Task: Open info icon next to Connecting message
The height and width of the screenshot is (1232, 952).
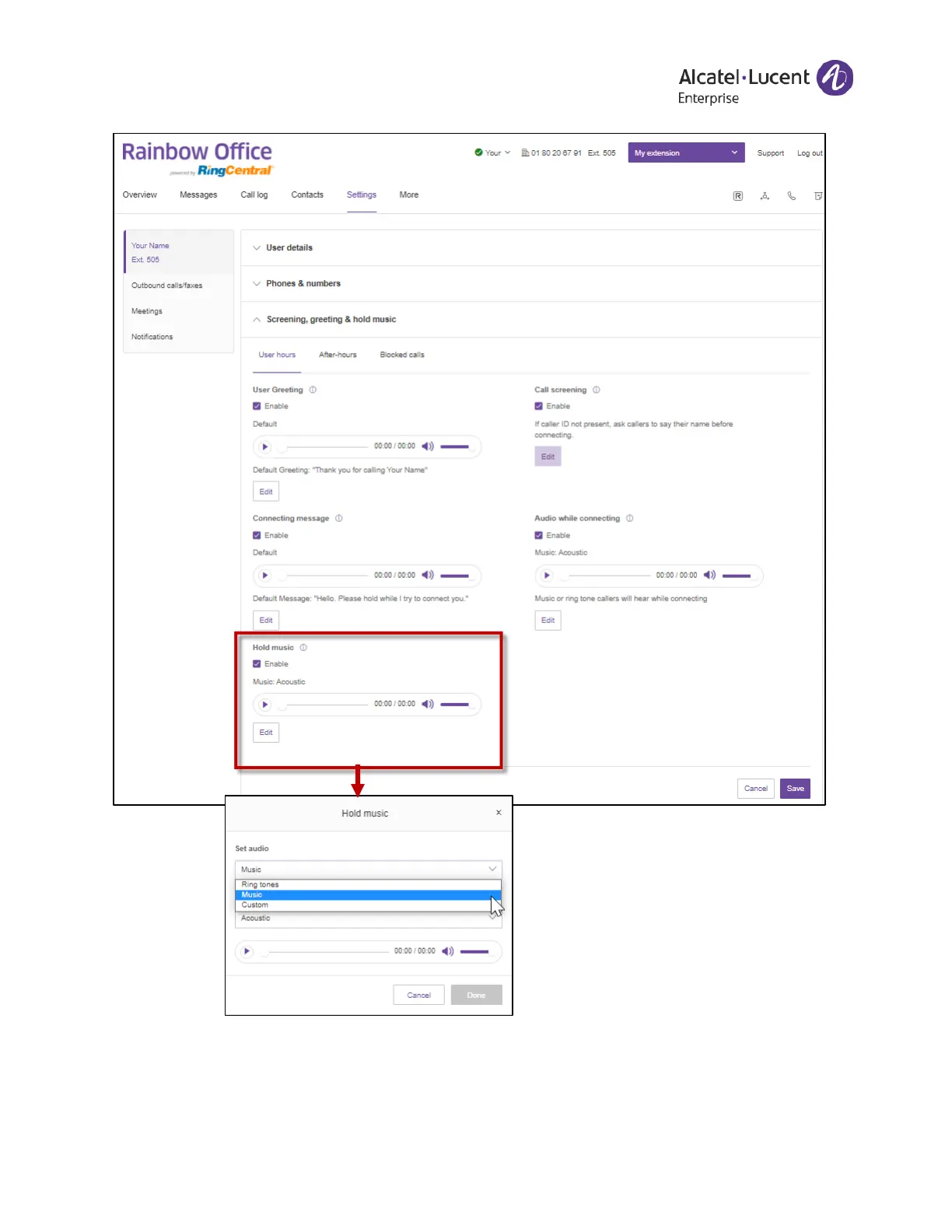Action: click(339, 518)
